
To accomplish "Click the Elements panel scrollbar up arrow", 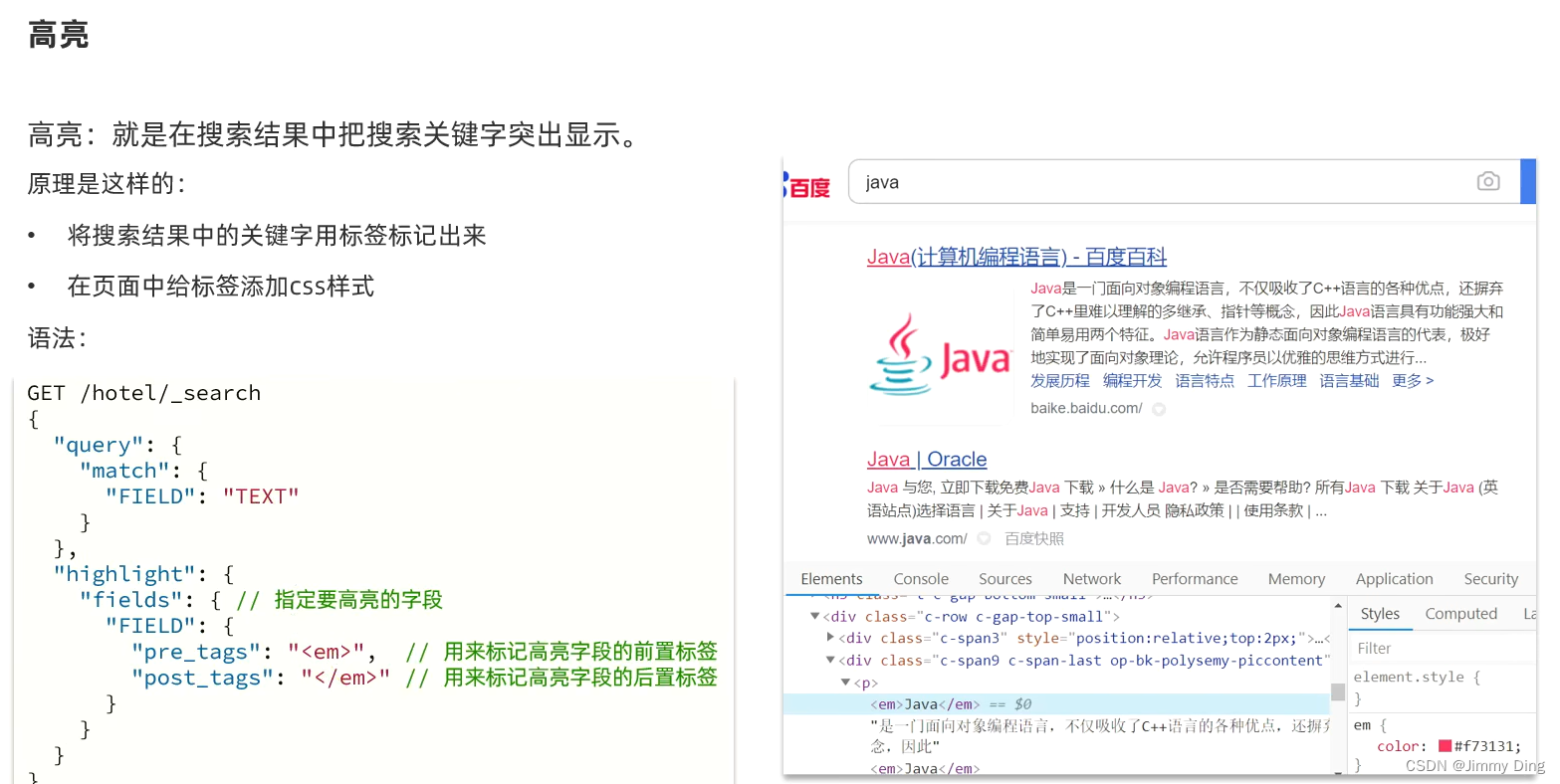I will pyautogui.click(x=1337, y=605).
